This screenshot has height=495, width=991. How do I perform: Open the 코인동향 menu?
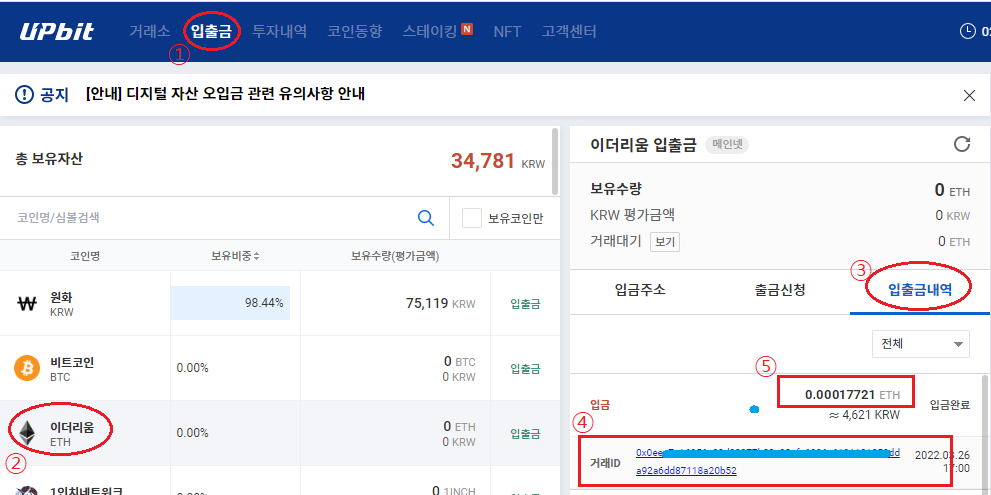355,31
